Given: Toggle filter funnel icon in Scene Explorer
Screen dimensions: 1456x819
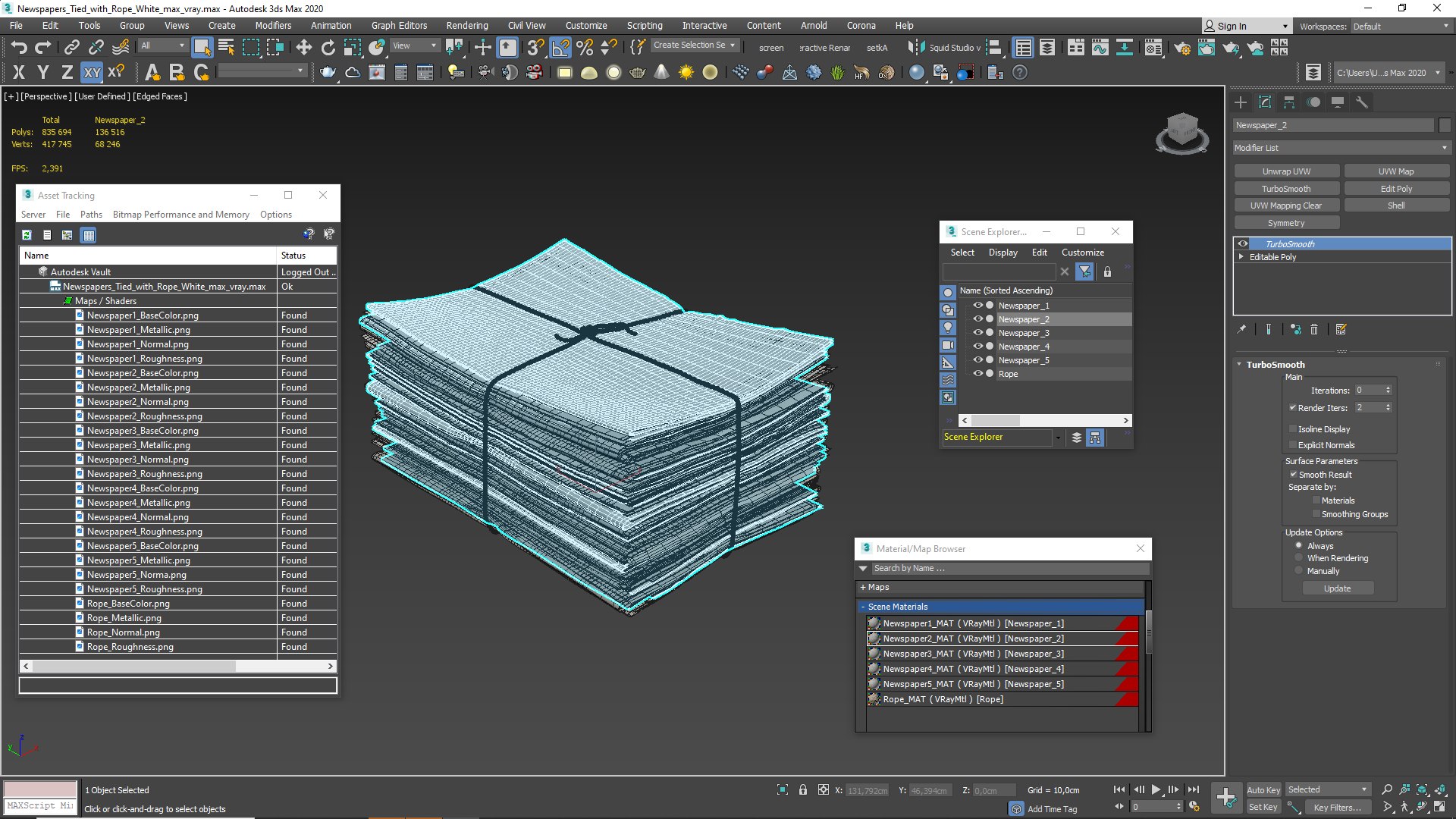Looking at the screenshot, I should pyautogui.click(x=1085, y=271).
